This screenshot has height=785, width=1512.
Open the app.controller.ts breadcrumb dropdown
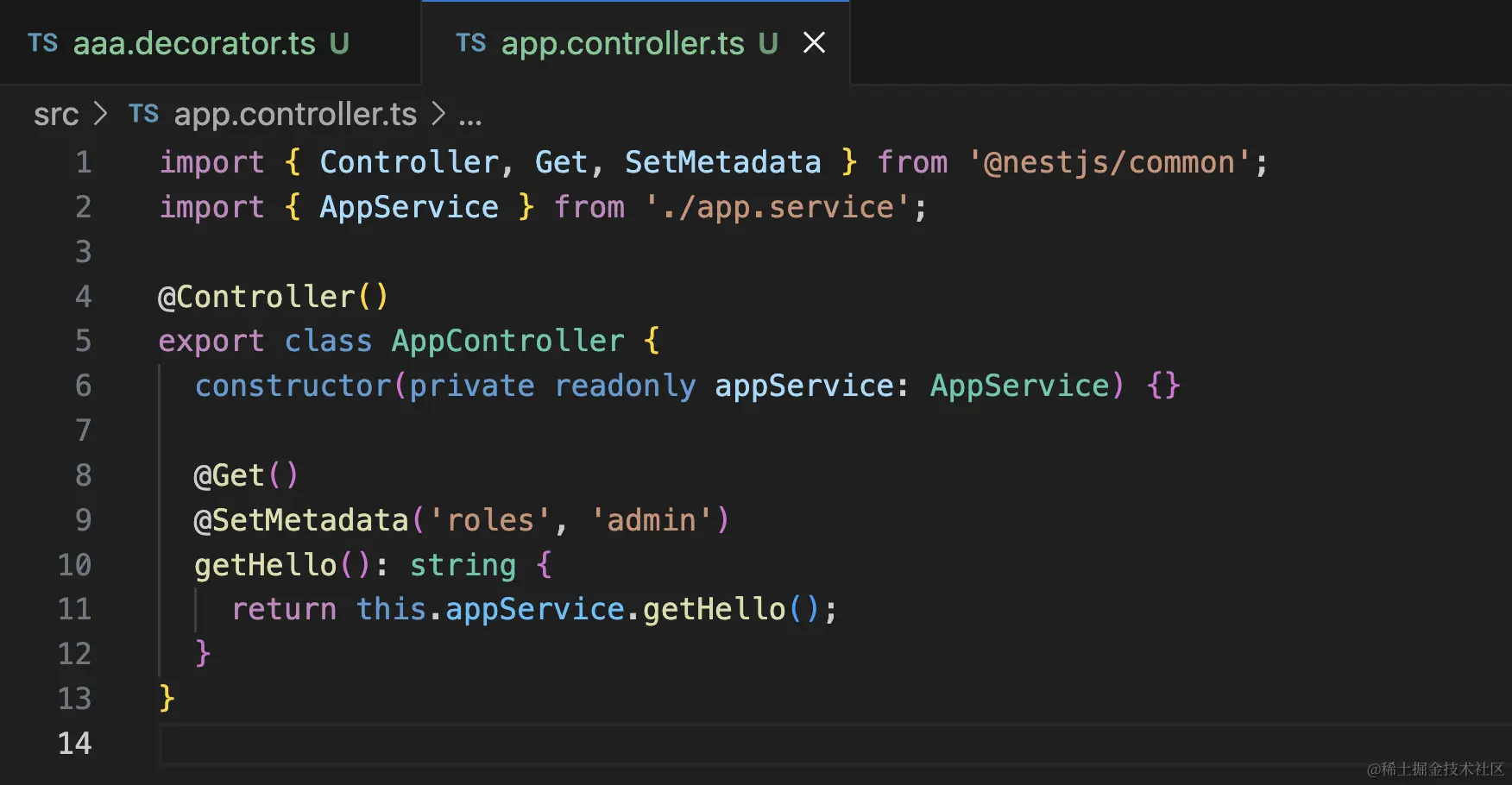pos(295,114)
